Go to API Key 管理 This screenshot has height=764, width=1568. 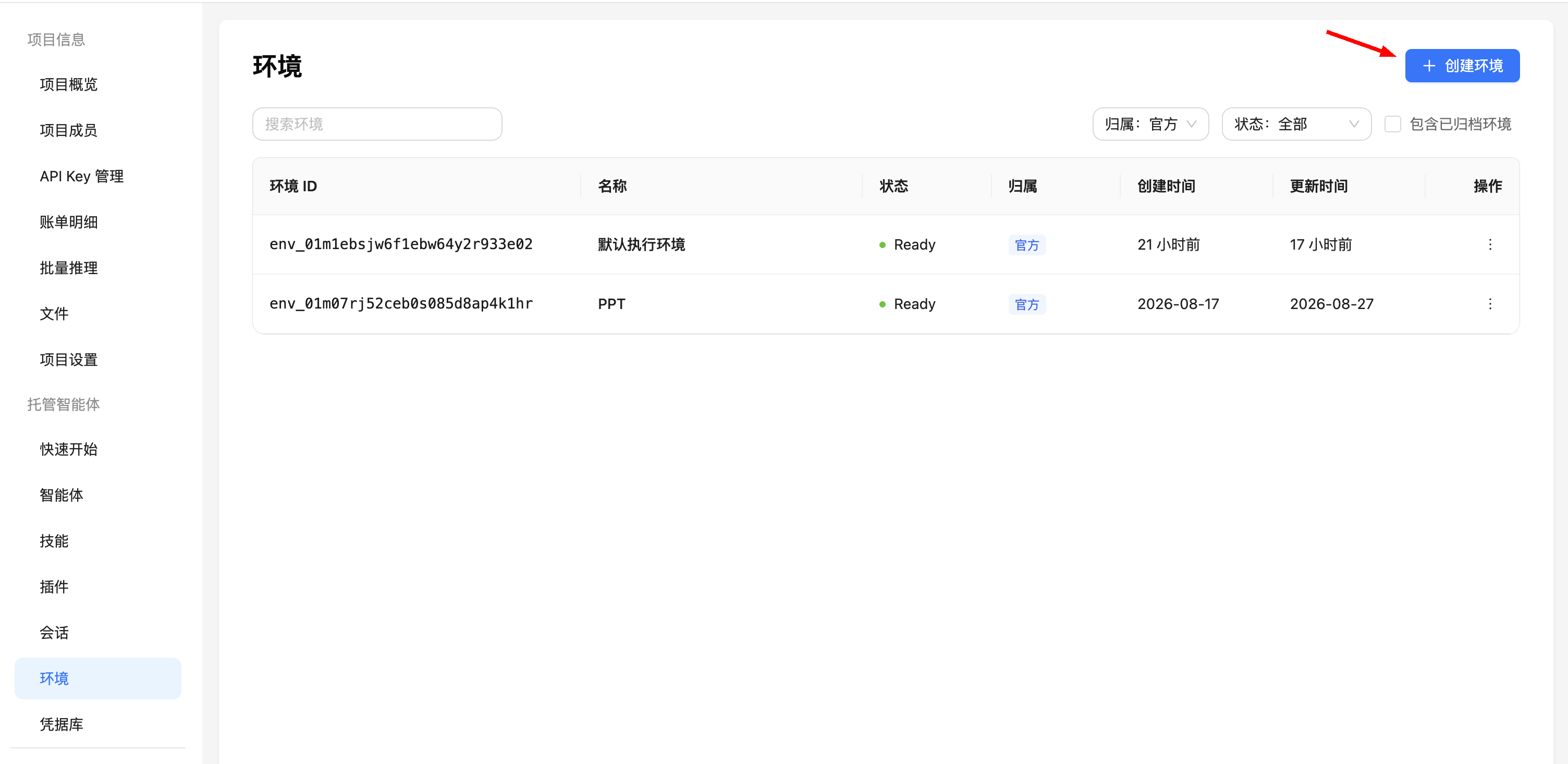pos(81,176)
